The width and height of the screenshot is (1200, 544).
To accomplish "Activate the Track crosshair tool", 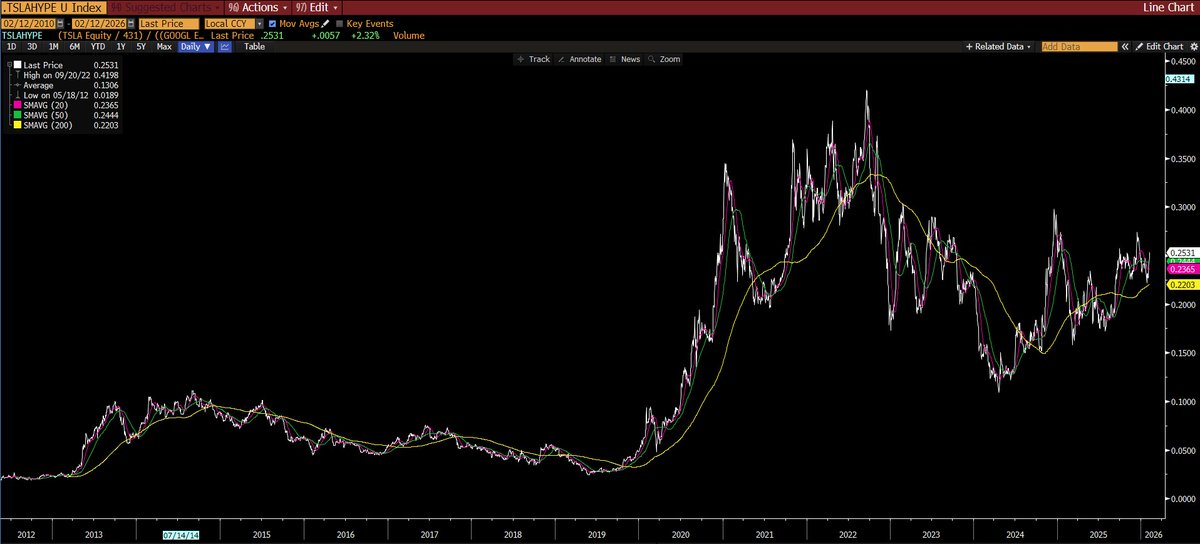I will click(x=532, y=59).
